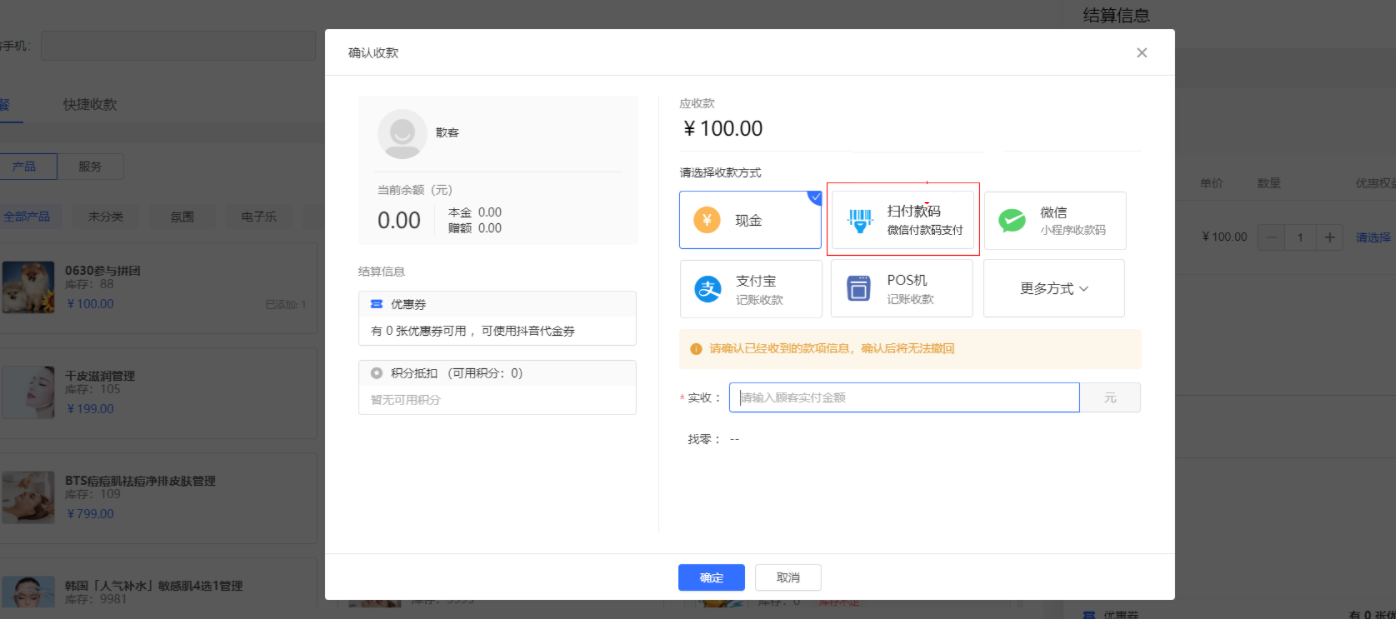Click the POS terminal icon
The width and height of the screenshot is (1396, 619).
click(x=859, y=289)
